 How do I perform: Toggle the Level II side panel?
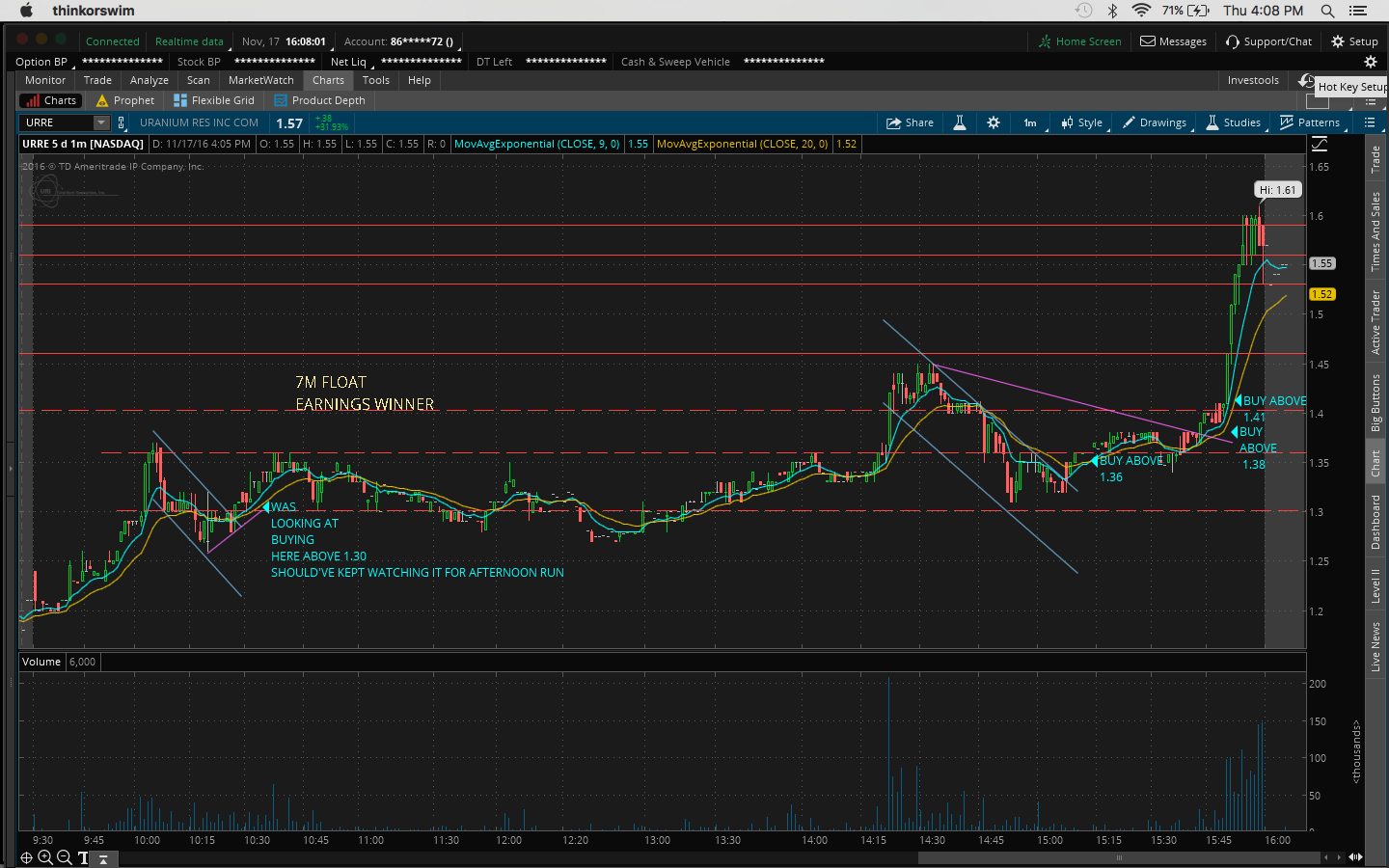click(1375, 585)
